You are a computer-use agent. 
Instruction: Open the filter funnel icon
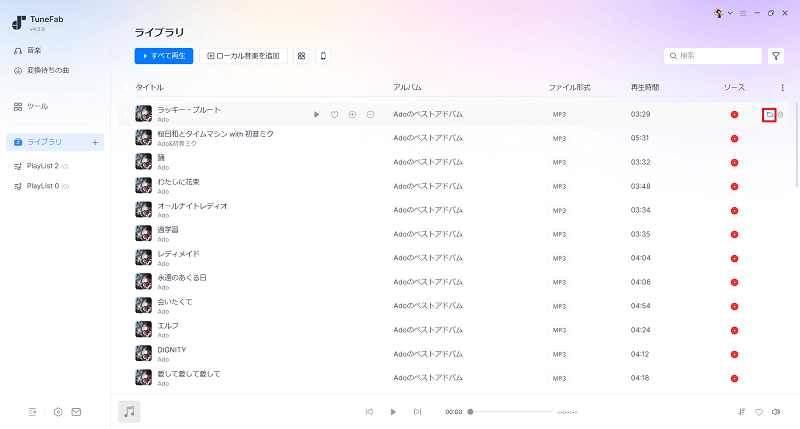click(x=776, y=56)
